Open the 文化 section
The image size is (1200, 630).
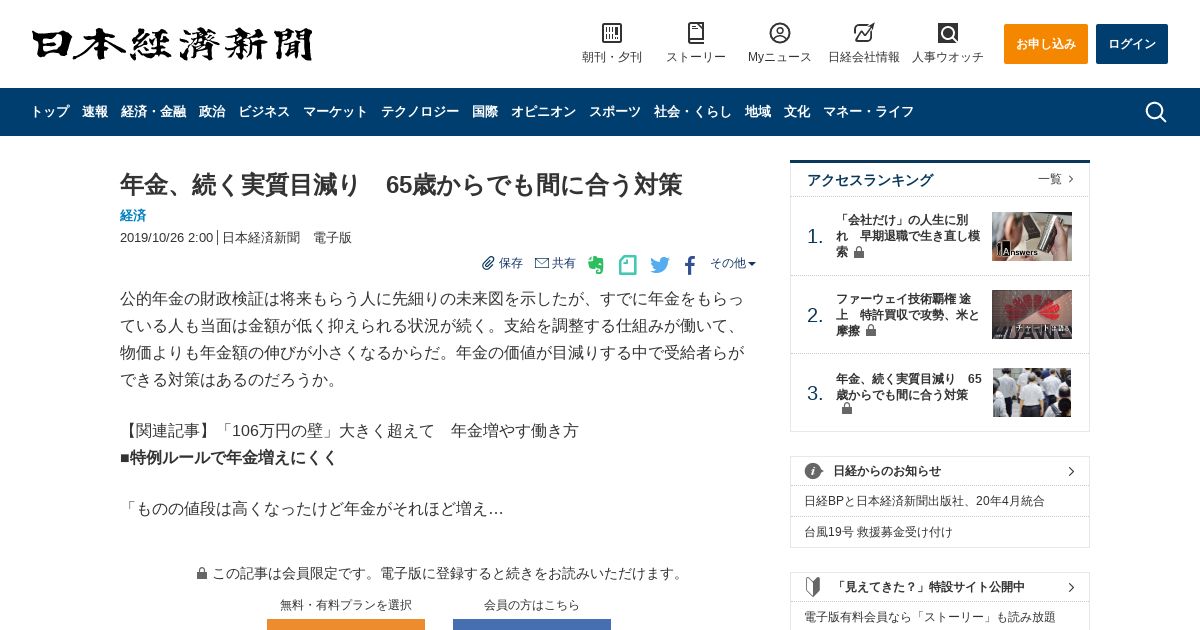click(x=797, y=112)
